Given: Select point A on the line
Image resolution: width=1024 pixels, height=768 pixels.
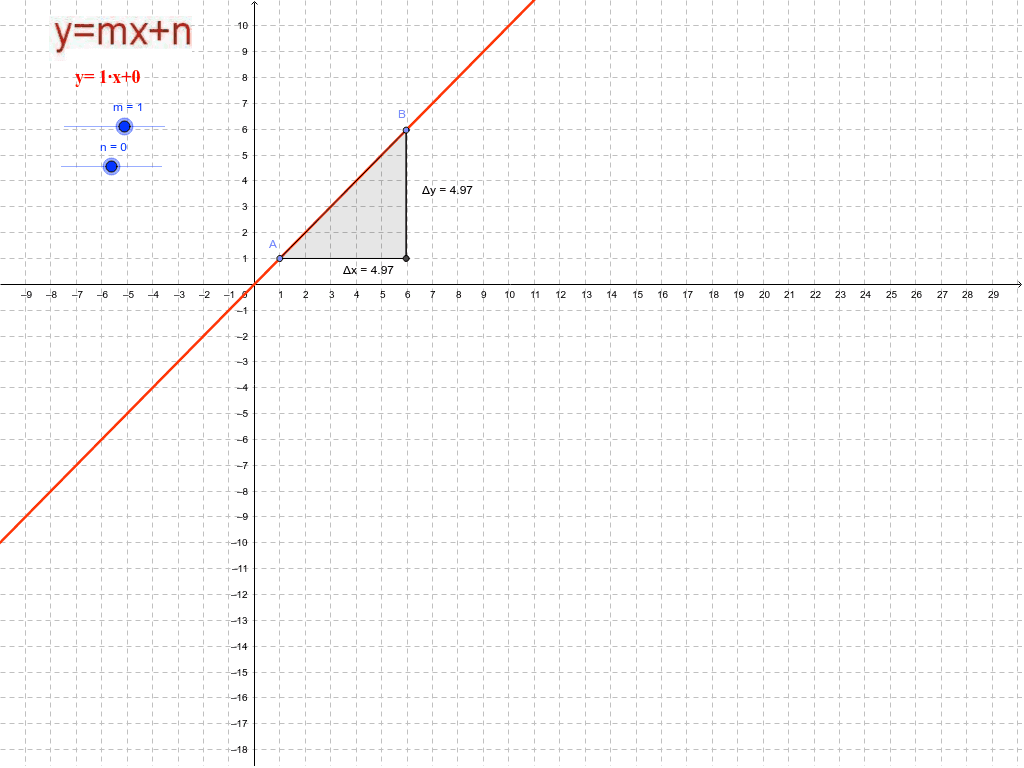Looking at the screenshot, I should 280,259.
